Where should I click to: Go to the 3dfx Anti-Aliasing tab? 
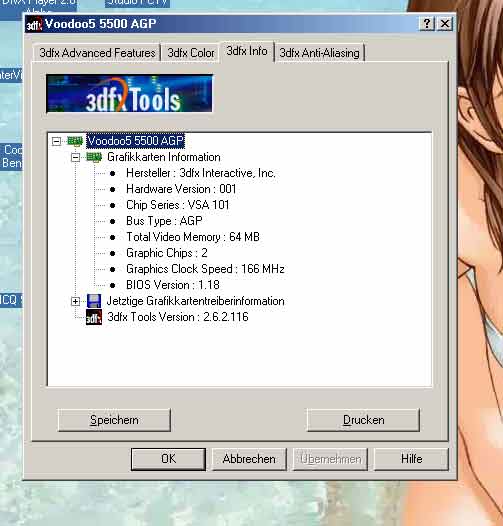pyautogui.click(x=319, y=53)
